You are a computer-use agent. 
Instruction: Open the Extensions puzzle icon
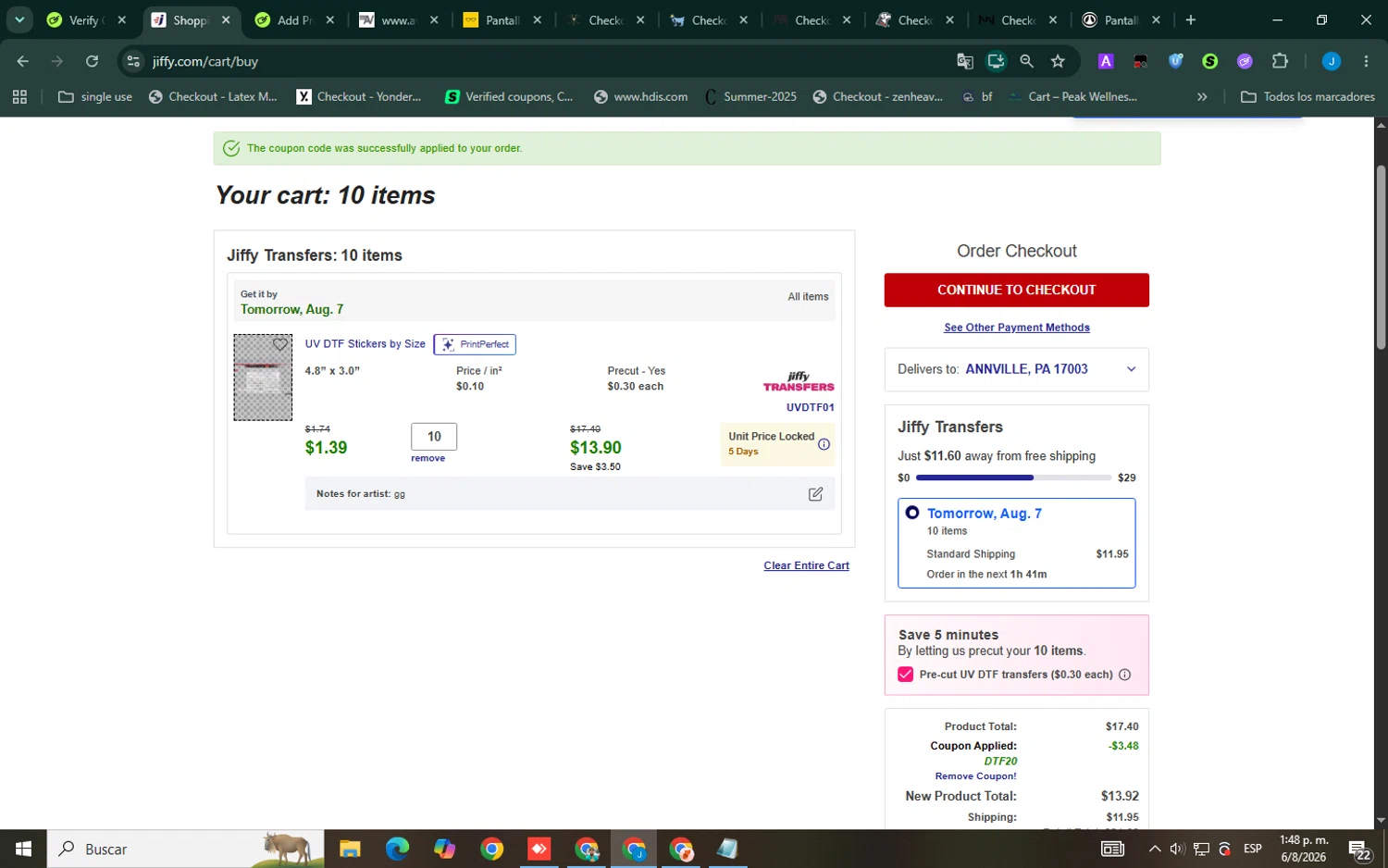1280,61
